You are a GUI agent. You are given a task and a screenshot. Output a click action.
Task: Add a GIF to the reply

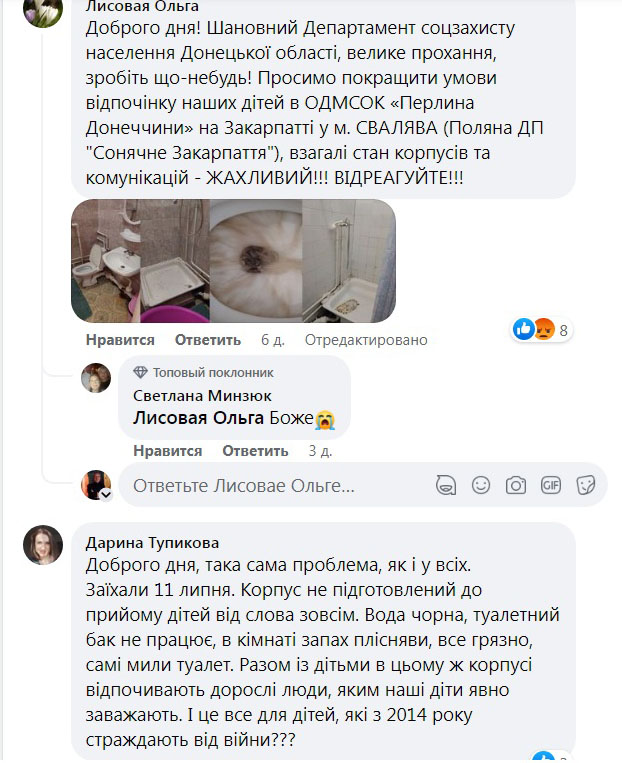pos(551,486)
